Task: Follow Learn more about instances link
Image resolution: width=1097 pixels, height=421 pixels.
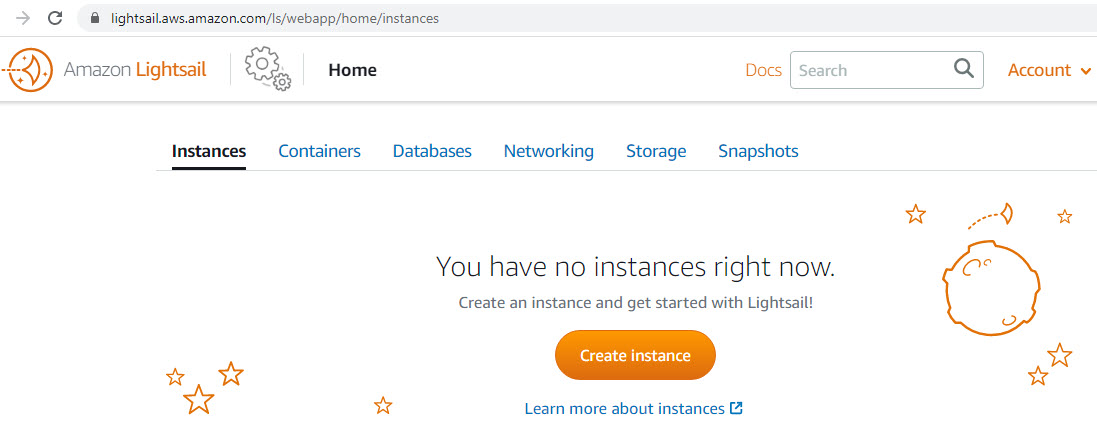Action: (624, 408)
